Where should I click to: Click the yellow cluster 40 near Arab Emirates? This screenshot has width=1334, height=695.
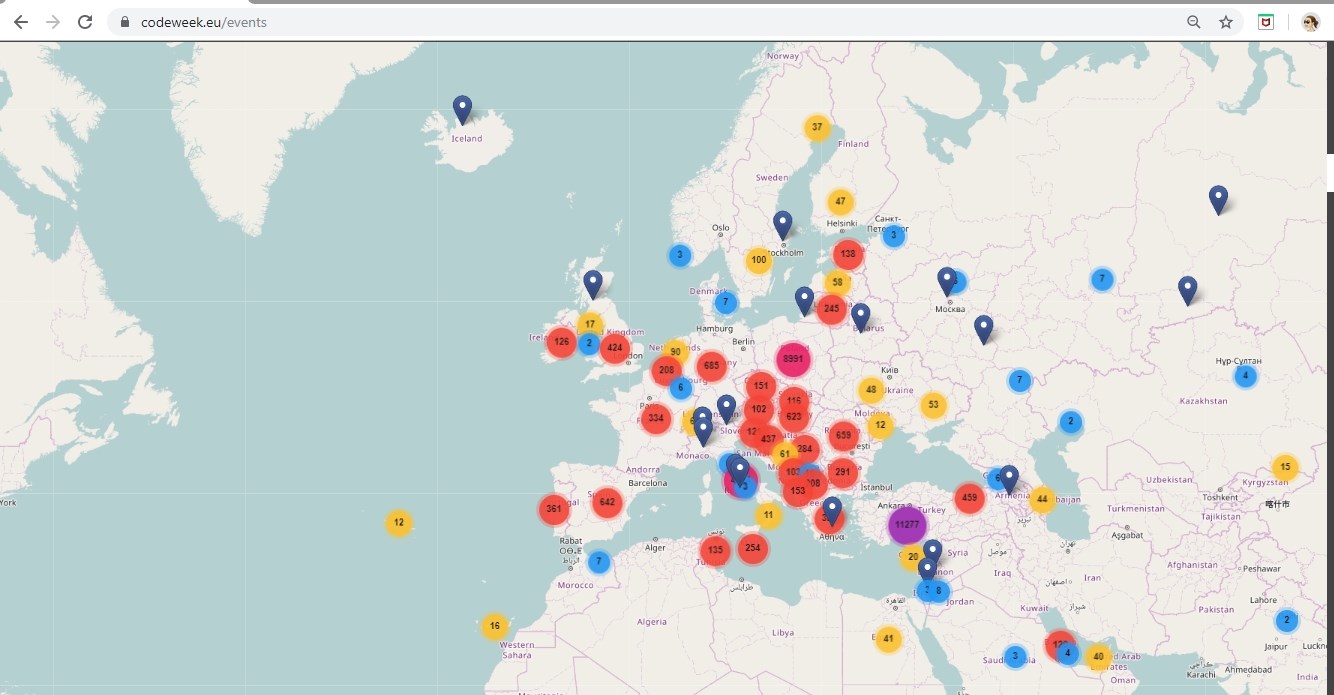pyautogui.click(x=1098, y=657)
